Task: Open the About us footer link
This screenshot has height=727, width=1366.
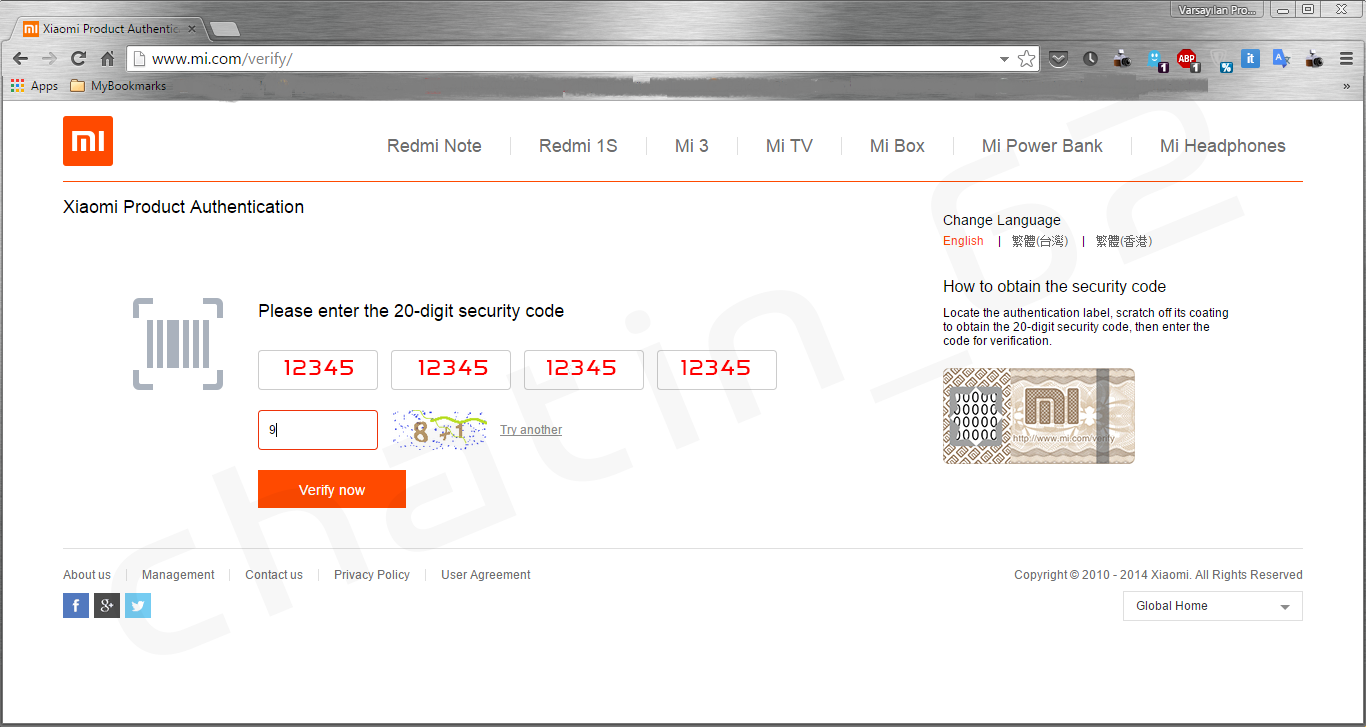Action: (87, 575)
